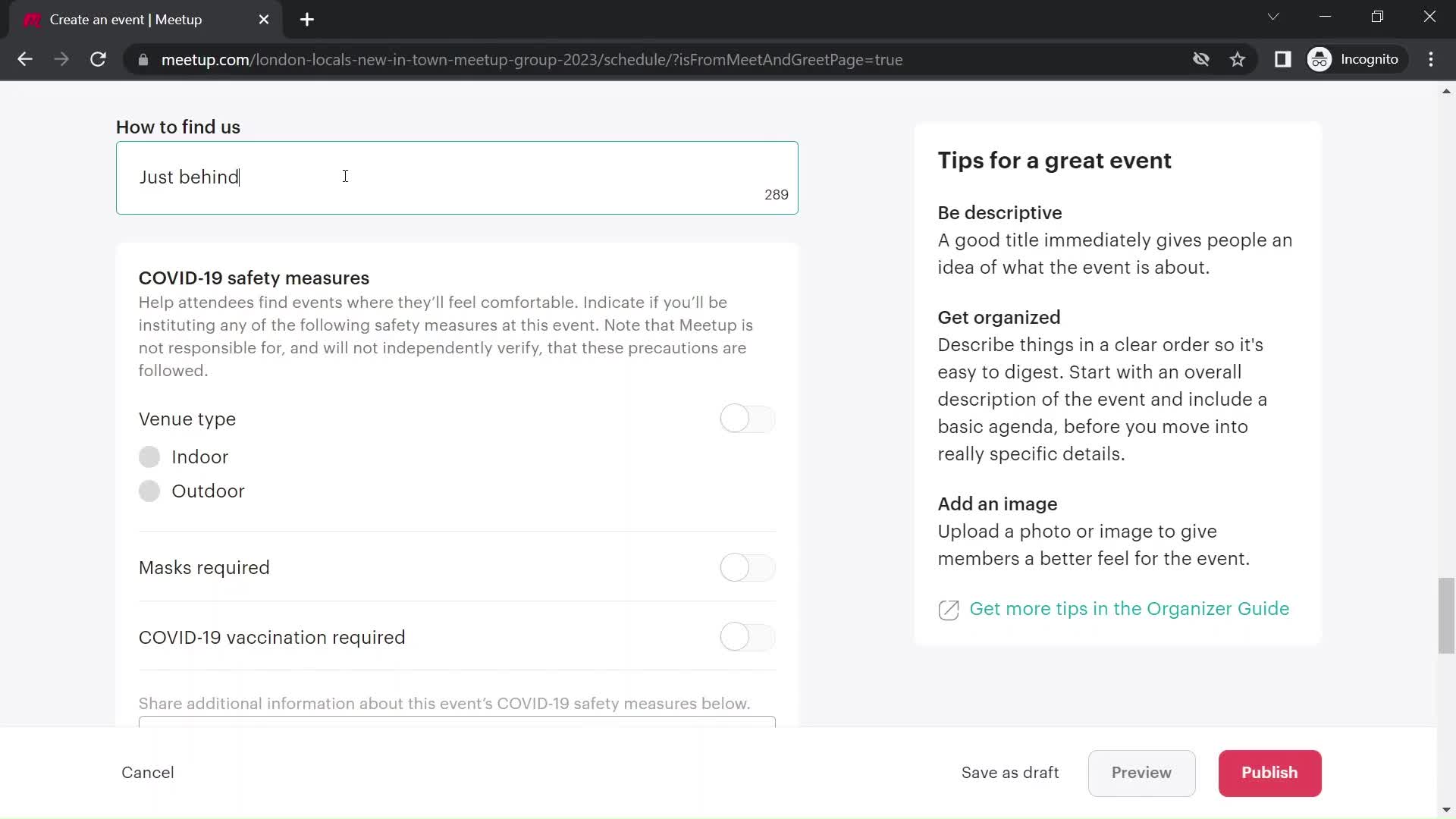Click the reload page icon

[x=98, y=60]
